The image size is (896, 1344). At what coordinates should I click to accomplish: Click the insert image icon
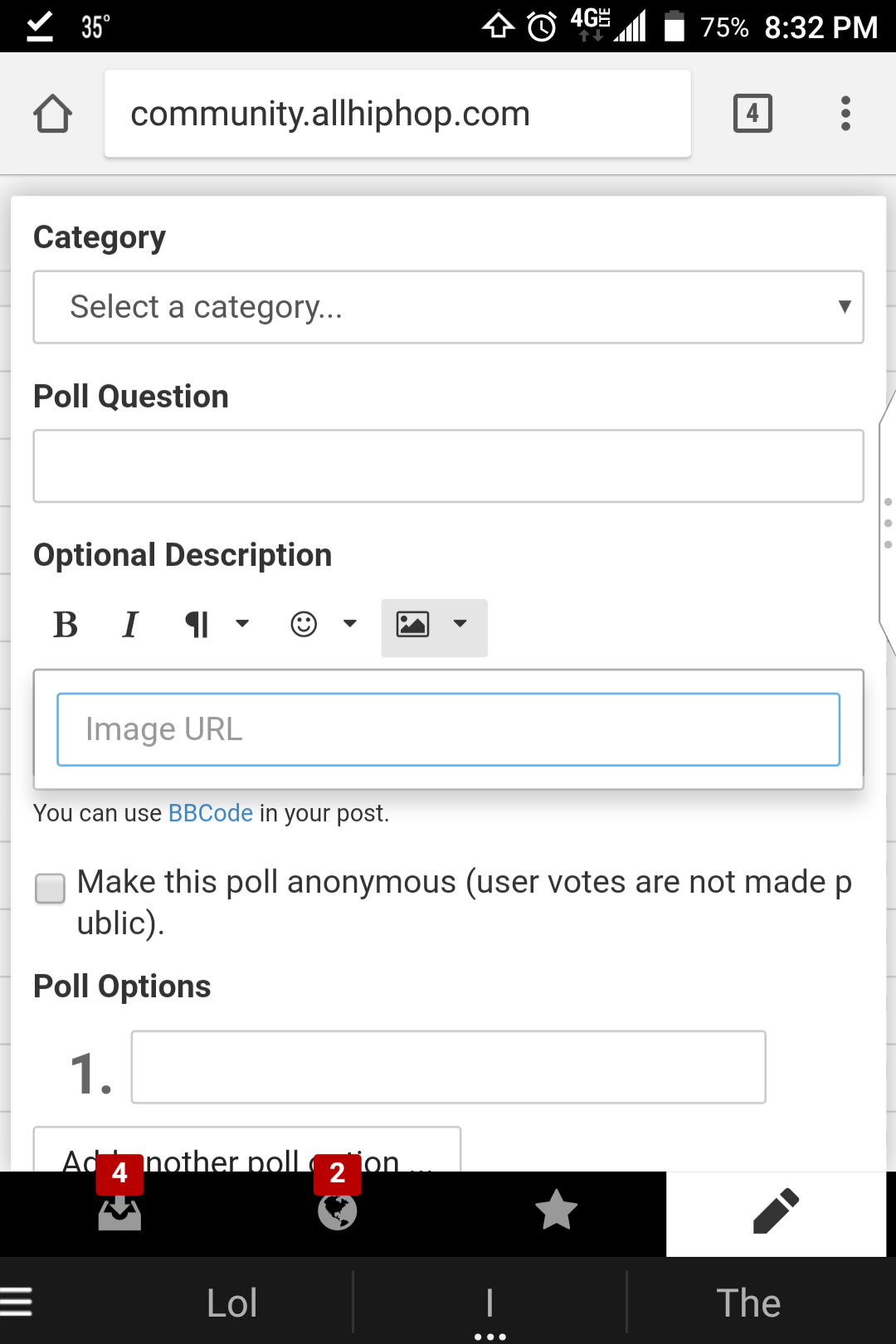pyautogui.click(x=412, y=624)
